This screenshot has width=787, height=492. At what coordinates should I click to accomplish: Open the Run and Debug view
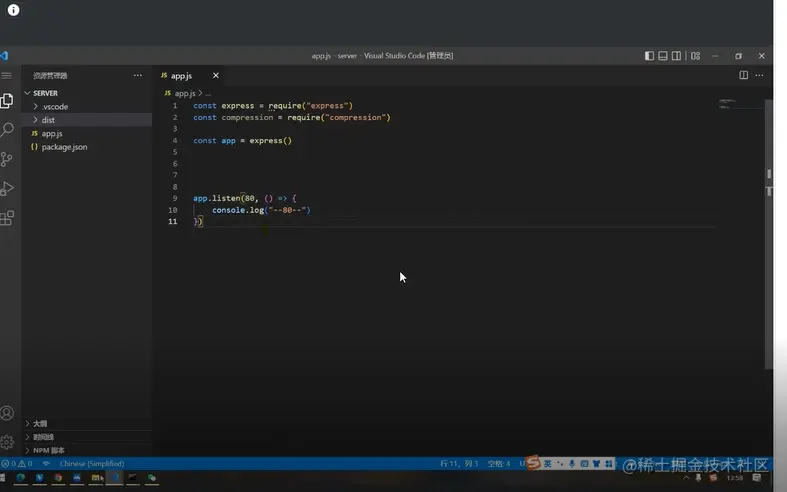pyautogui.click(x=7, y=188)
